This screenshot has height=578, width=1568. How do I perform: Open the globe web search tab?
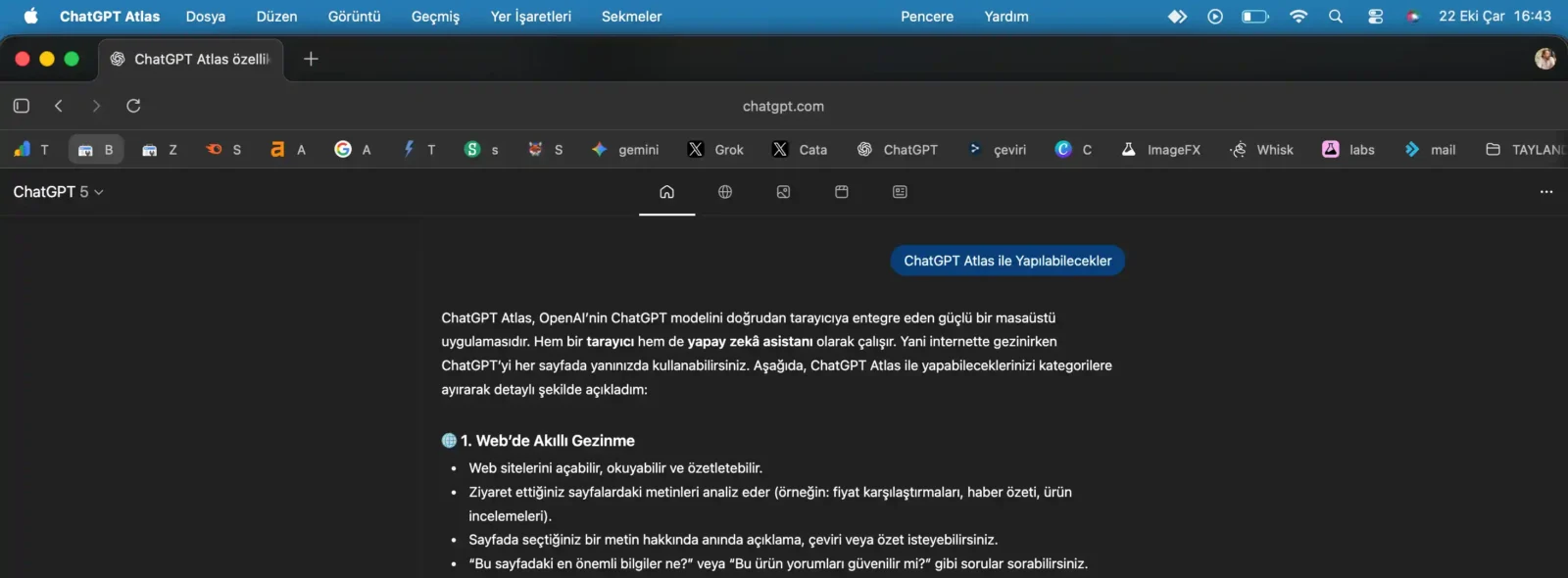click(725, 192)
